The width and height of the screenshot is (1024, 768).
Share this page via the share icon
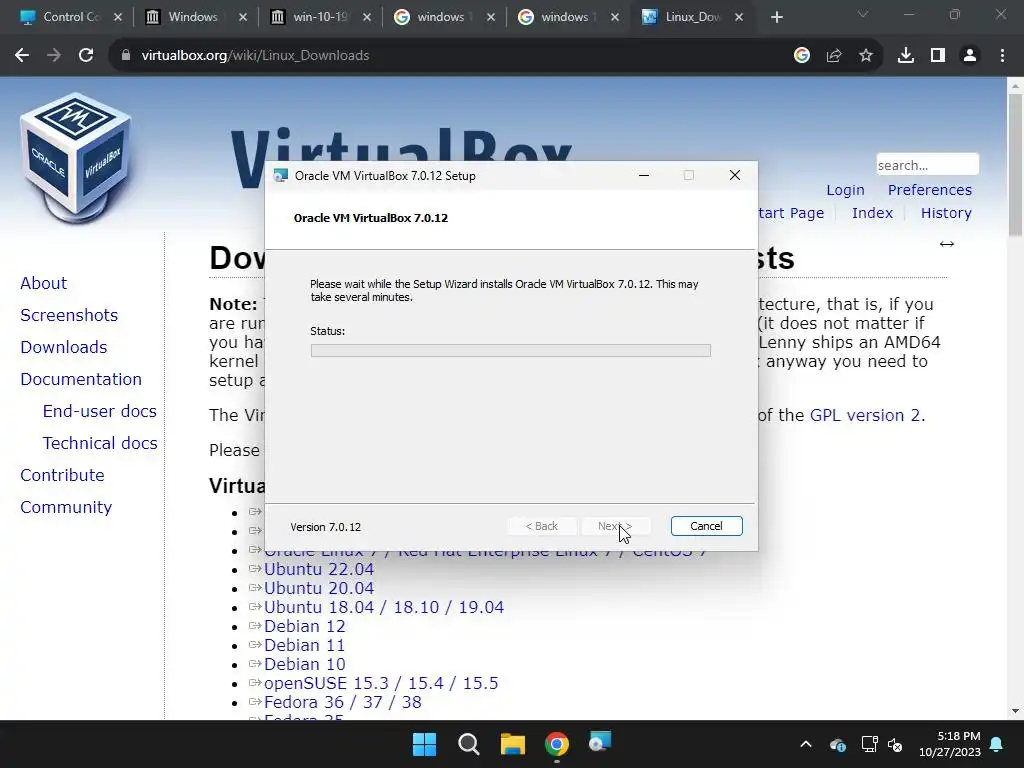point(834,56)
